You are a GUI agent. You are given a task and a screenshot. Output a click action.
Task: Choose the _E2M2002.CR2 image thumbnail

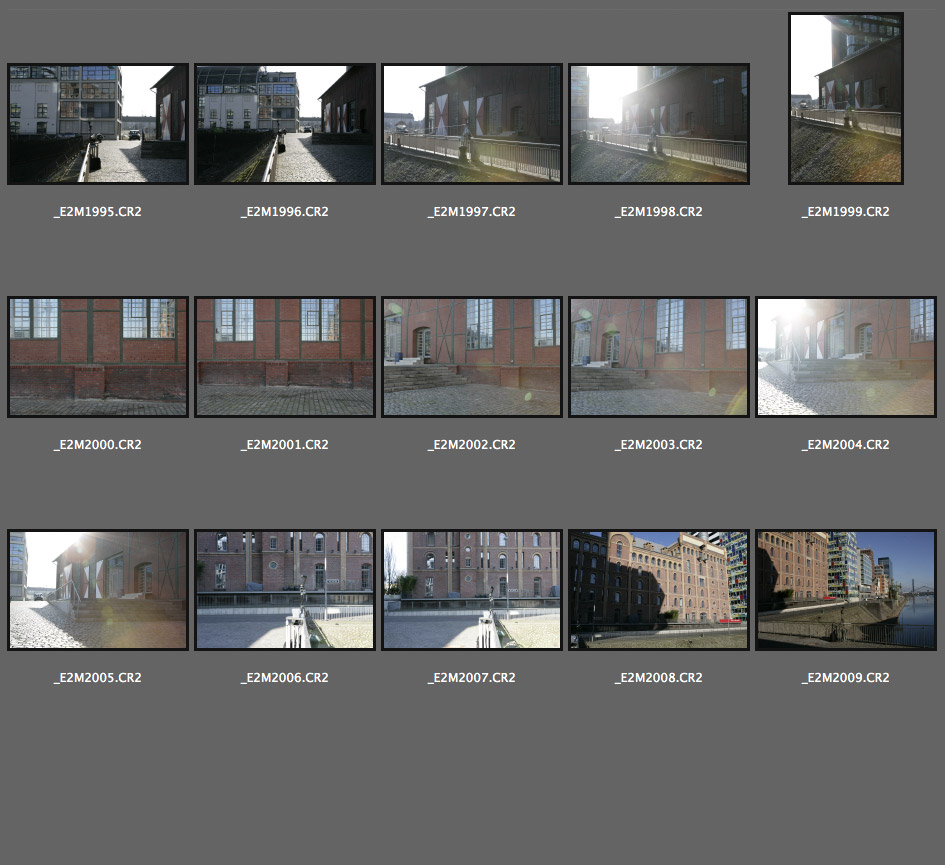click(x=472, y=357)
